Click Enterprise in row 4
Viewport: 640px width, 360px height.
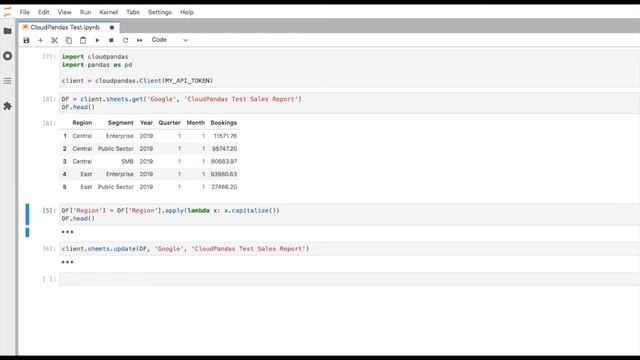click(x=120, y=174)
